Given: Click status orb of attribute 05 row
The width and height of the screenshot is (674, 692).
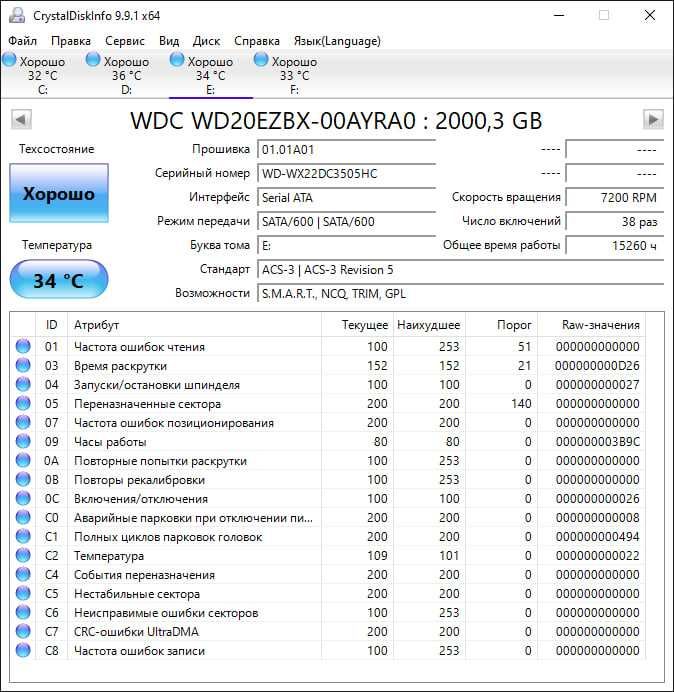Looking at the screenshot, I should (x=23, y=403).
